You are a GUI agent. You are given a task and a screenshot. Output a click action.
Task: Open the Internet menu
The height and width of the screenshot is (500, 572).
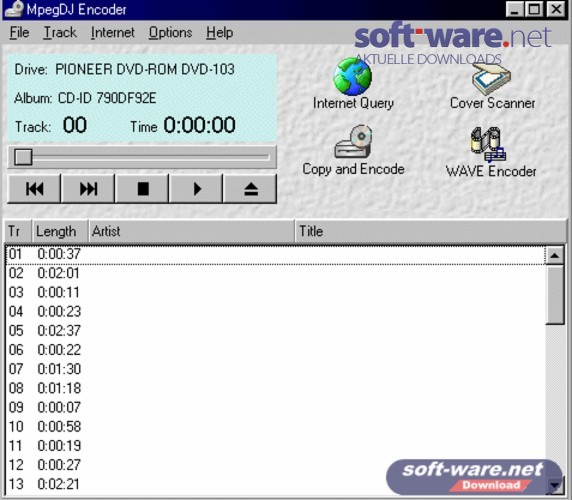click(113, 33)
